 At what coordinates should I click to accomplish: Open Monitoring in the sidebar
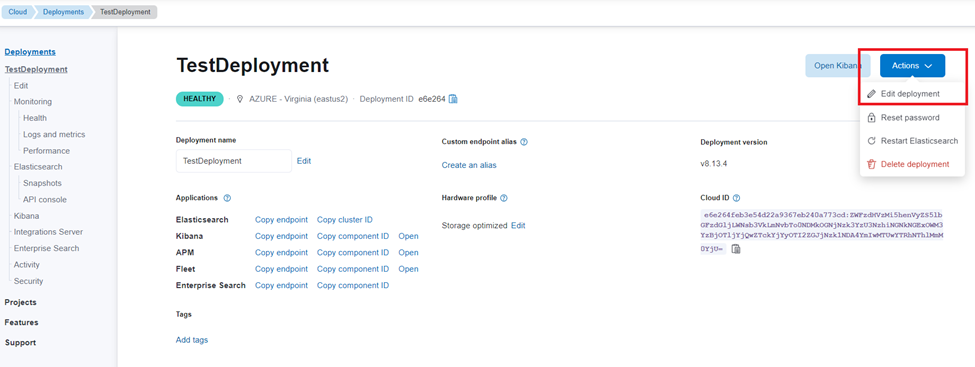coord(33,101)
